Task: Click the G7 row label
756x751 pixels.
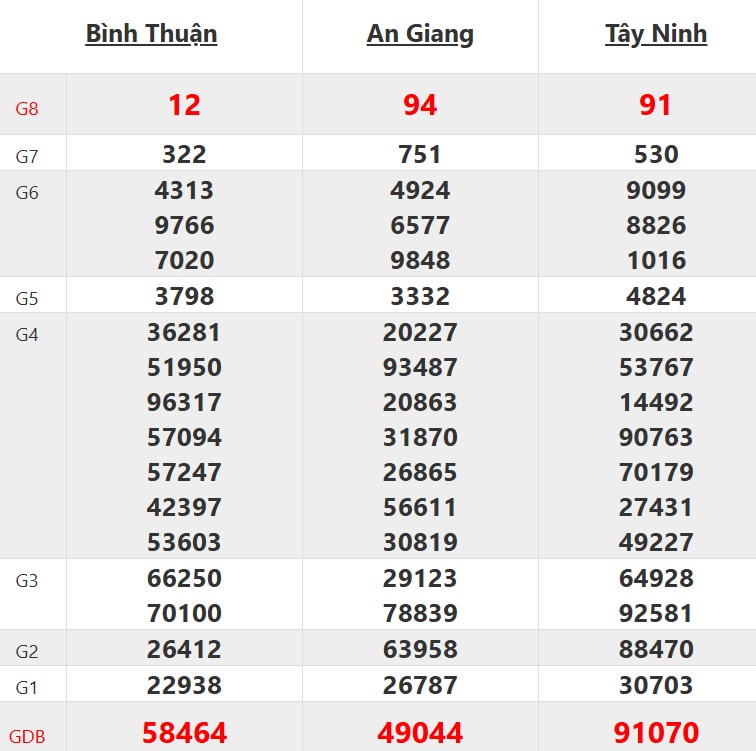Action: pyautogui.click(x=27, y=156)
